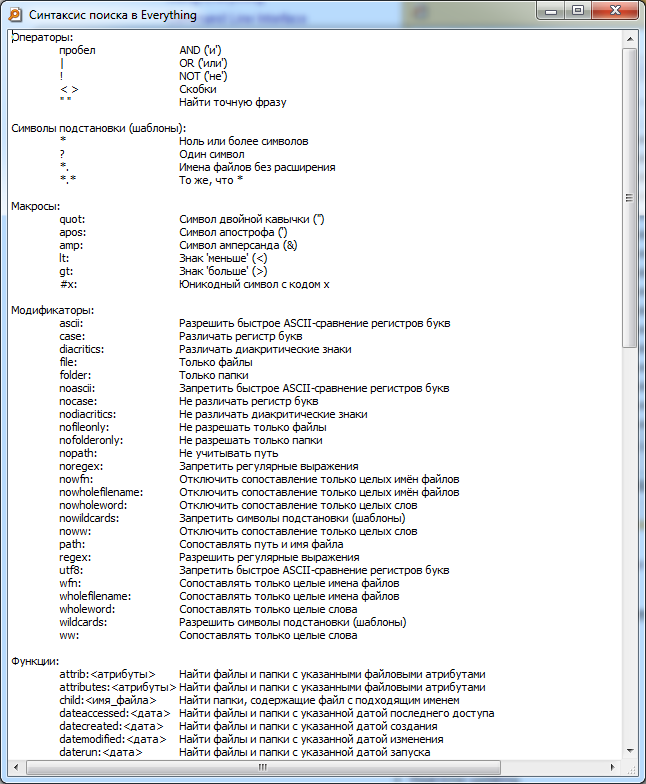Click the 'file:' modifier entry
646x784 pixels.
click(68, 362)
